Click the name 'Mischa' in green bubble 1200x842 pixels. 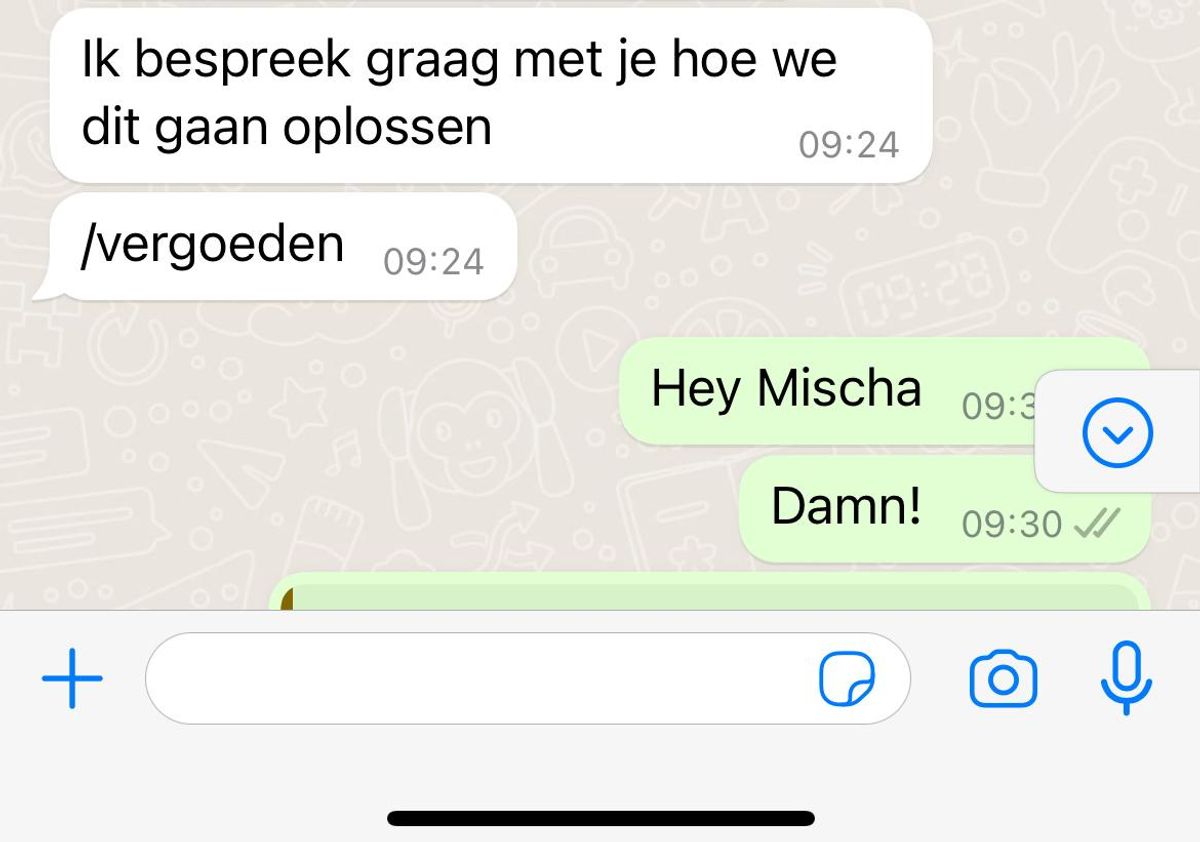(x=838, y=387)
